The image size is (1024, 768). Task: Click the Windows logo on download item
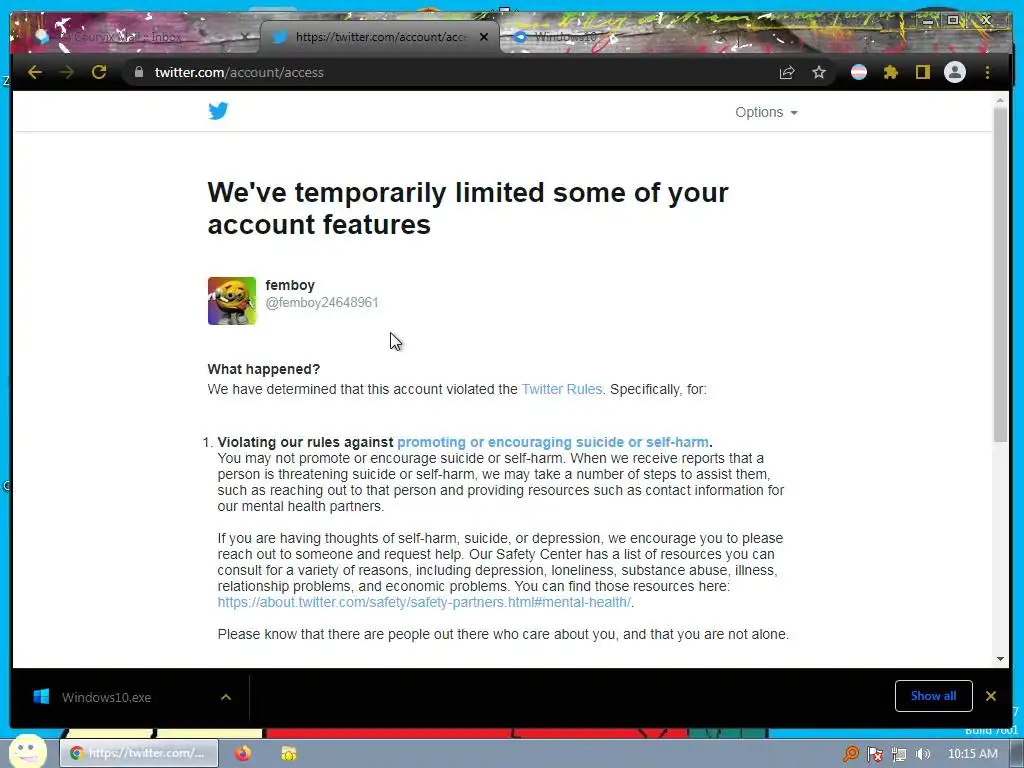click(x=41, y=697)
